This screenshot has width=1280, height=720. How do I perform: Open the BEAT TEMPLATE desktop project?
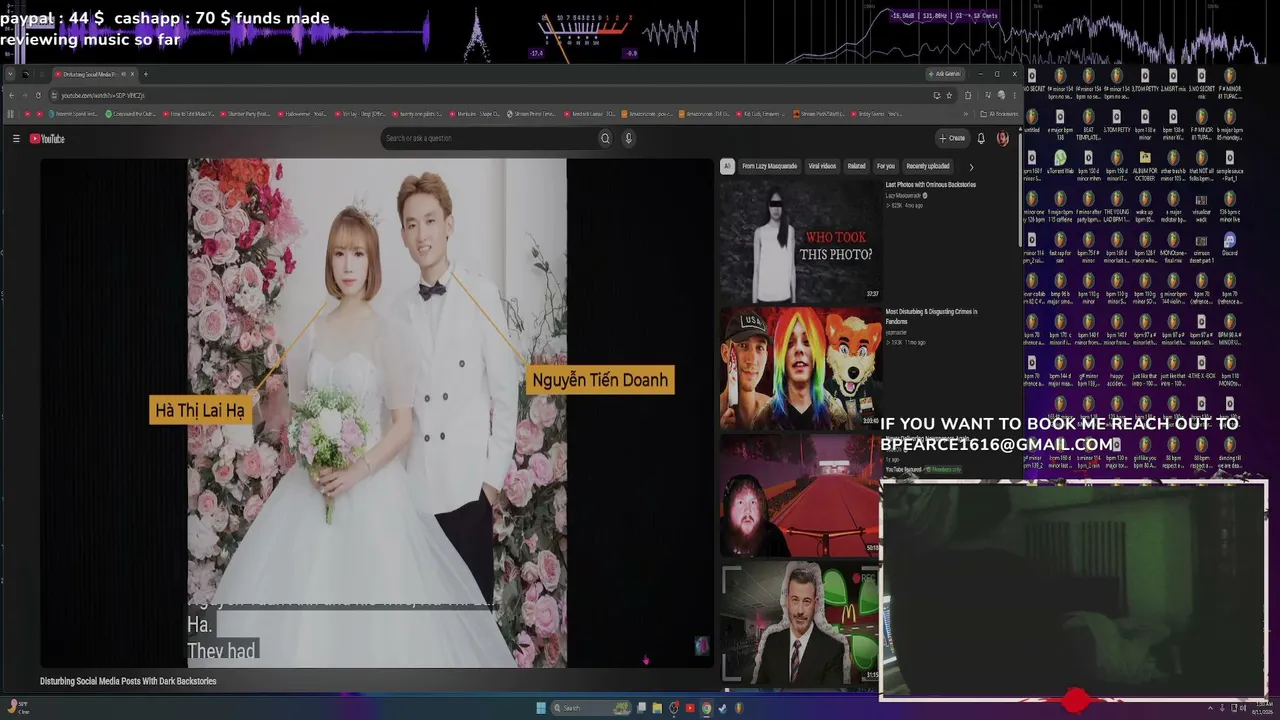point(1088,122)
